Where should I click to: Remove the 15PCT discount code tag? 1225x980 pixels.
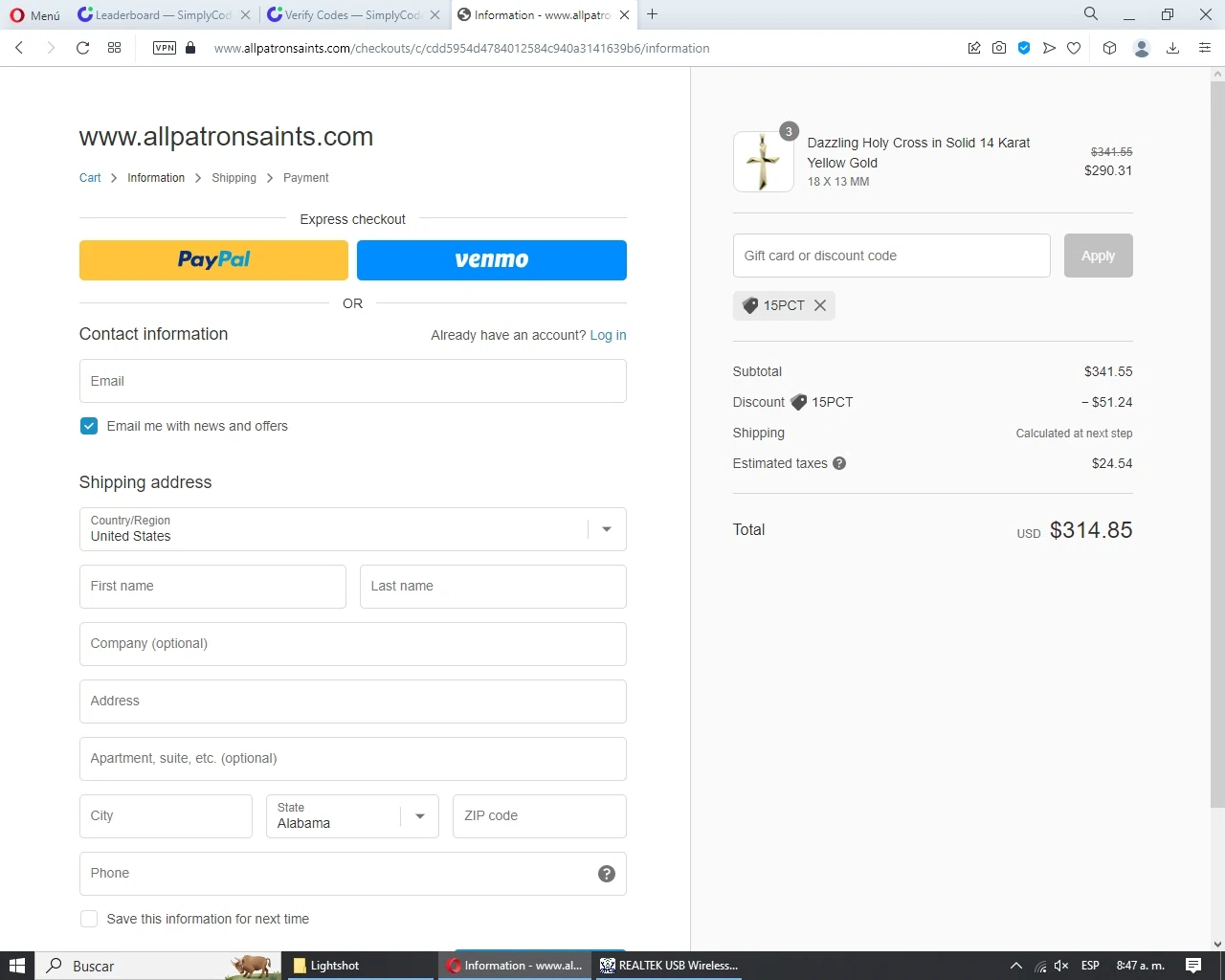[x=820, y=305]
